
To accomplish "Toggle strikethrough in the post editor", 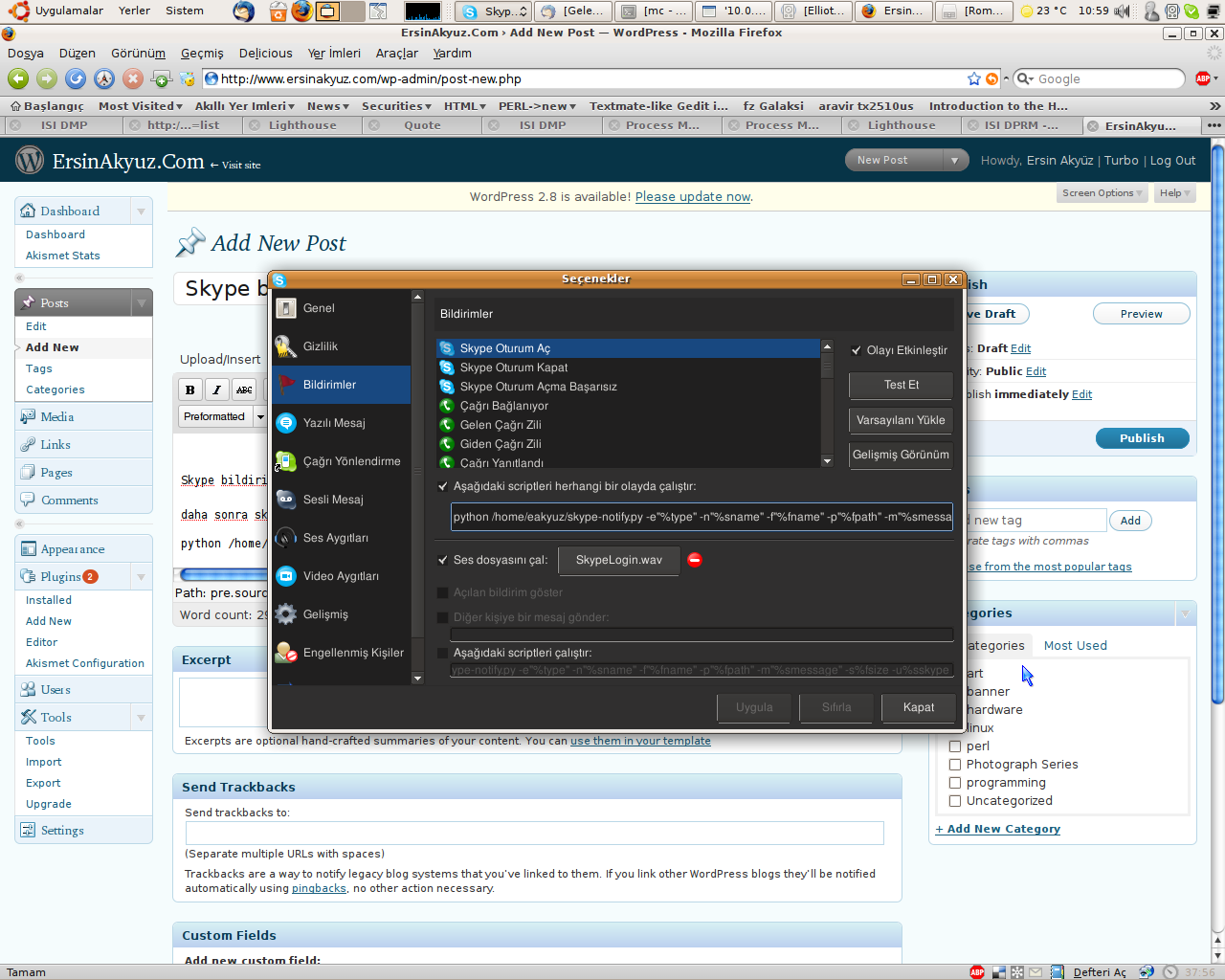I will click(244, 390).
